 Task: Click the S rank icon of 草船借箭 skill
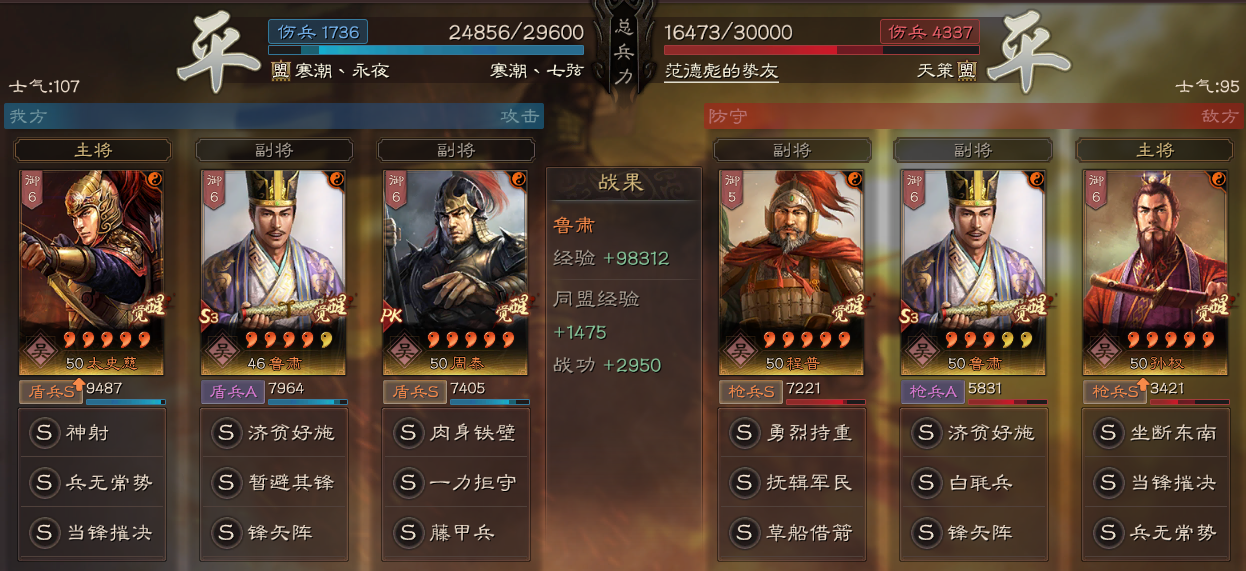(744, 531)
